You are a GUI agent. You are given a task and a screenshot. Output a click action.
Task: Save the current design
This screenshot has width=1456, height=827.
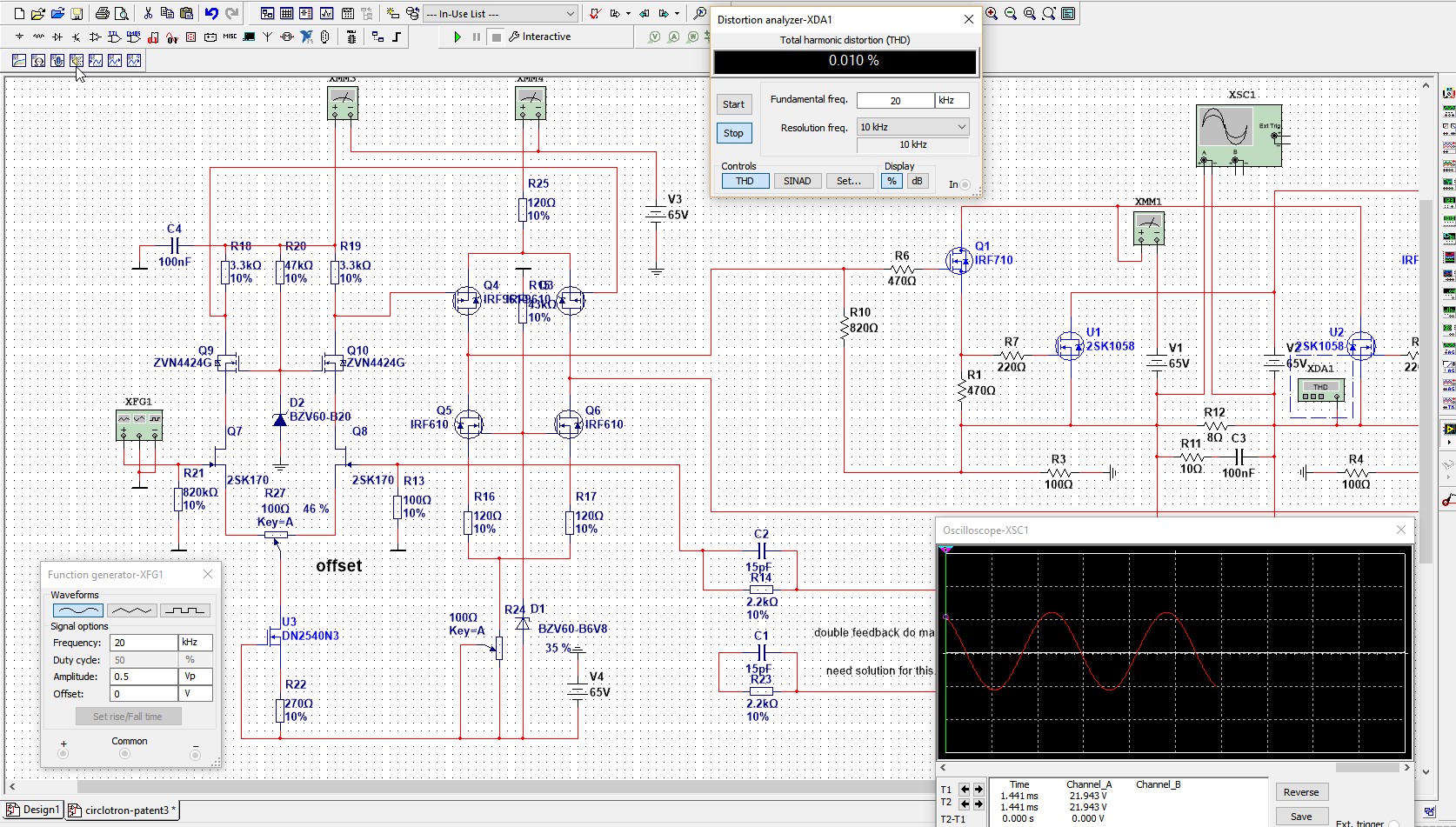pos(77,13)
